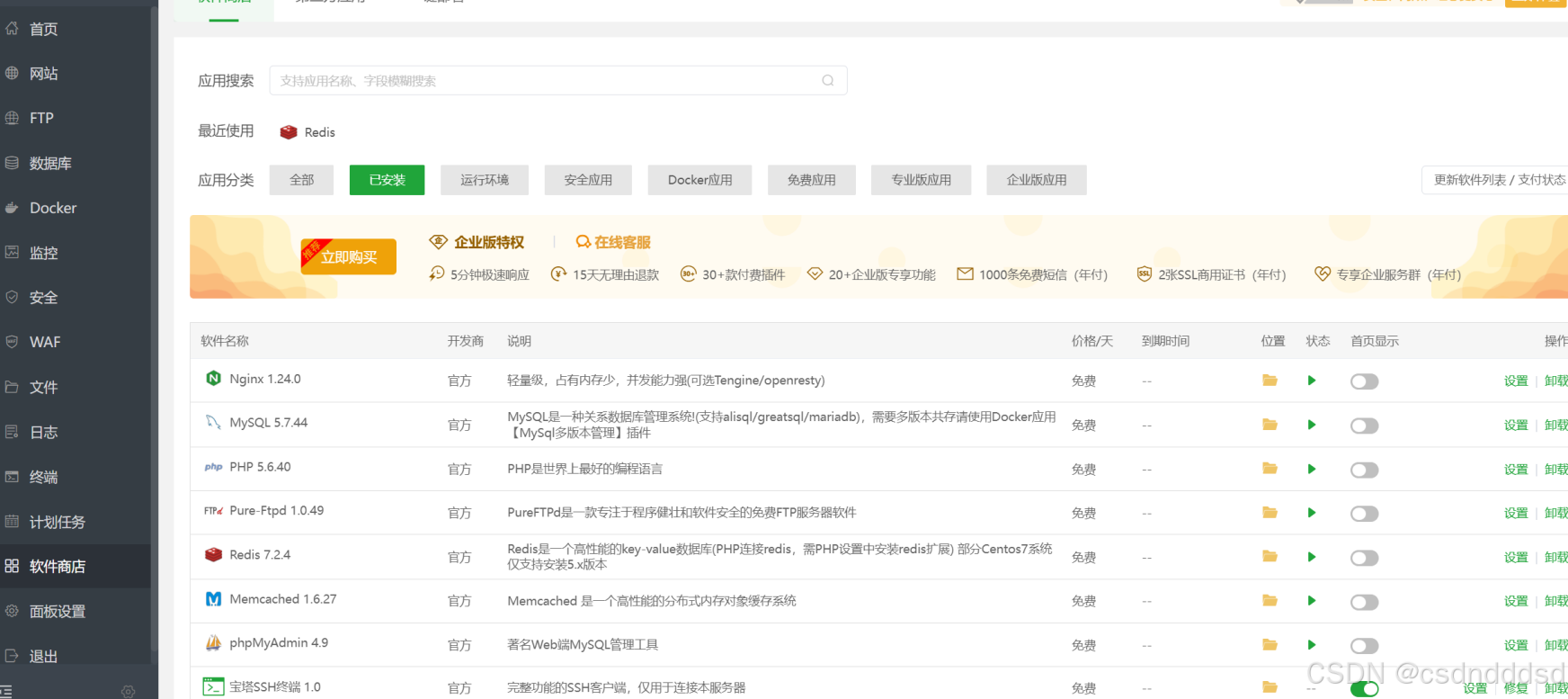Toggle homepage display for Redis 7.2.4

[1364, 558]
